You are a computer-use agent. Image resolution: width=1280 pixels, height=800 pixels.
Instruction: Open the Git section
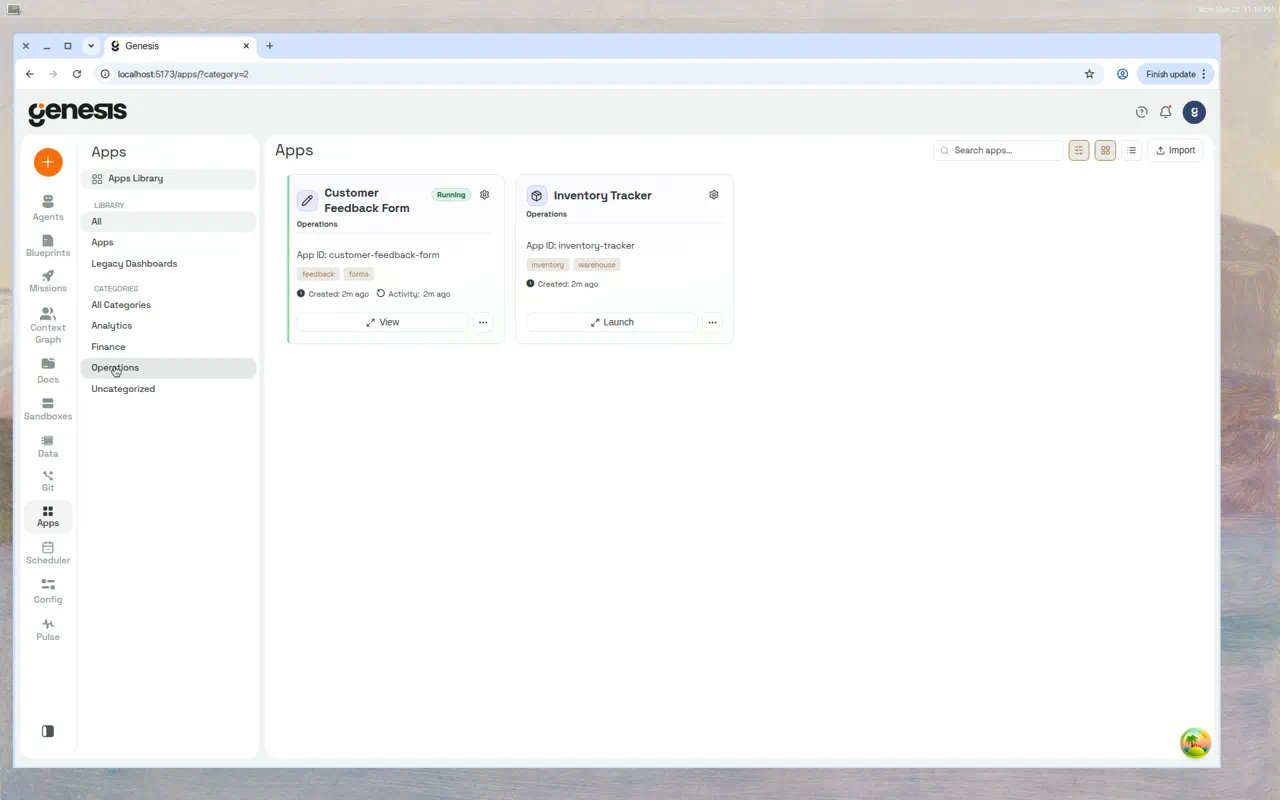[48, 481]
